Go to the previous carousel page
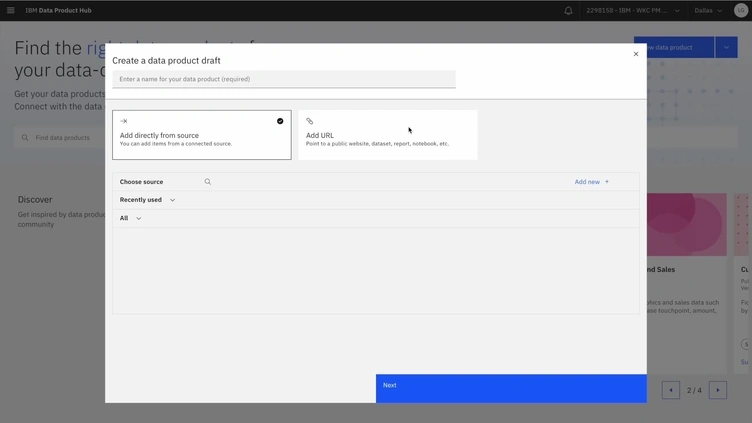 click(x=670, y=390)
